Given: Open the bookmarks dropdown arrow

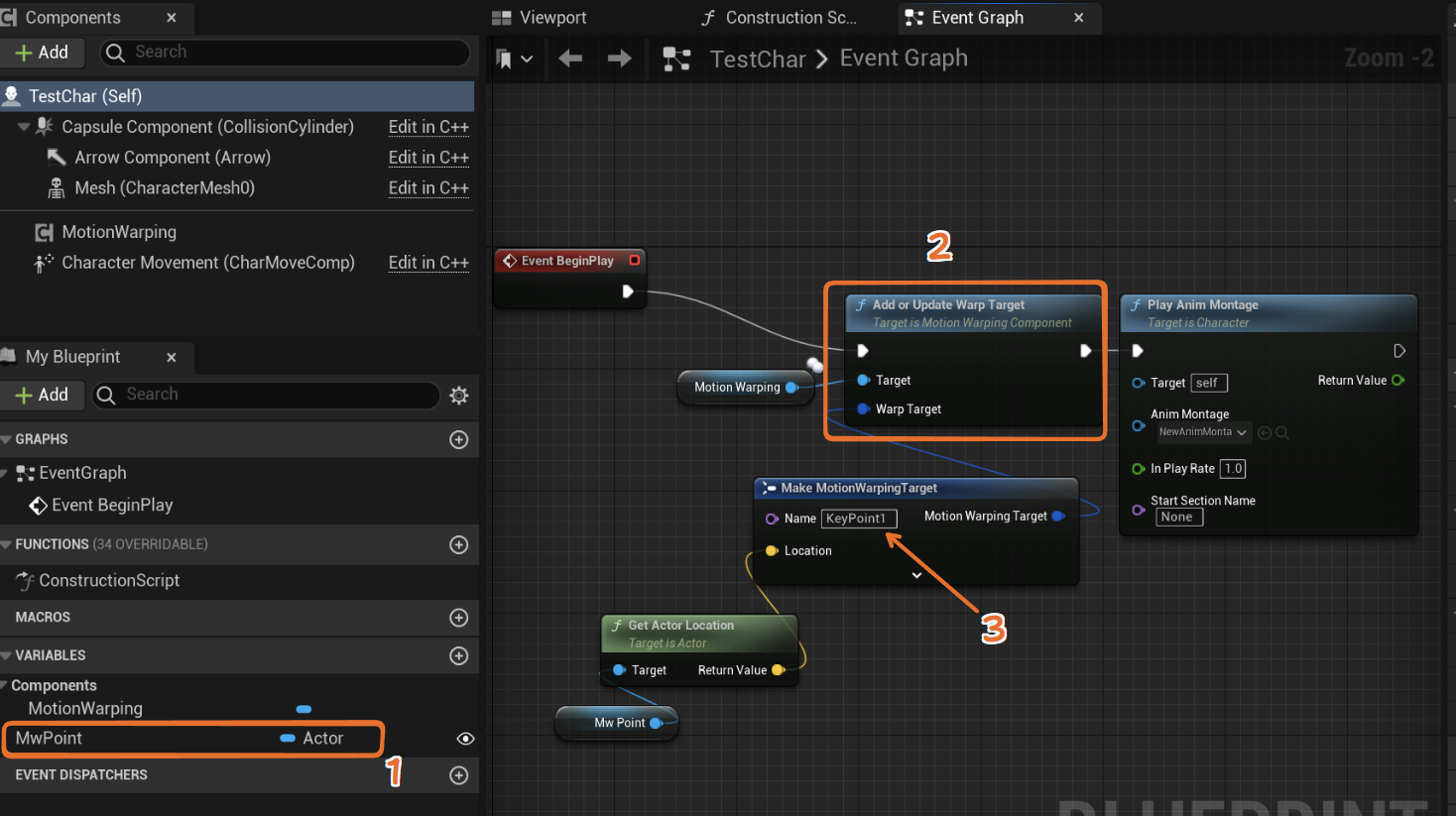Looking at the screenshot, I should point(527,59).
